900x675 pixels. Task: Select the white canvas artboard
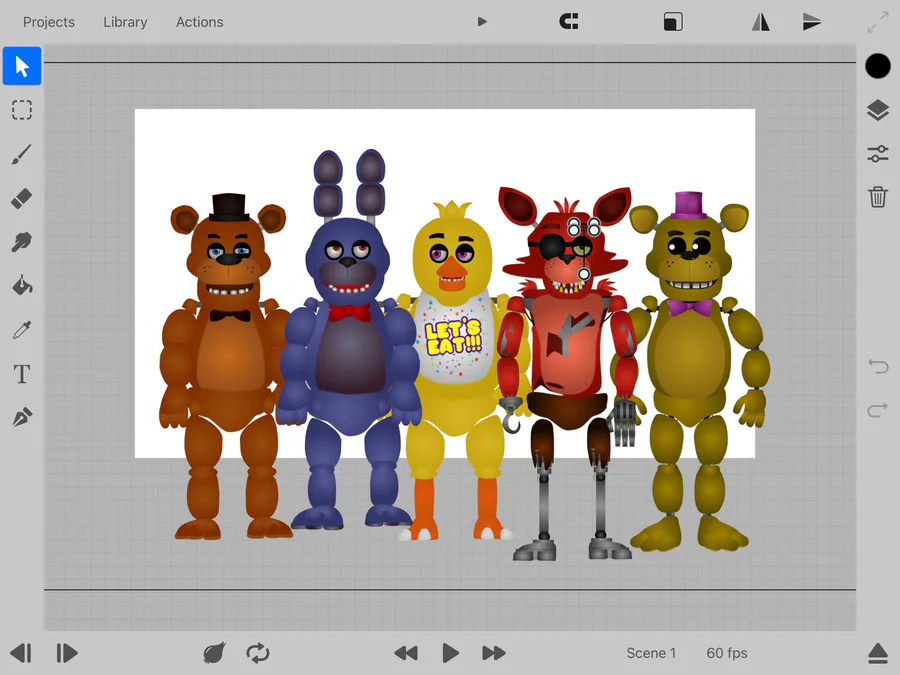pyautogui.click(x=445, y=283)
